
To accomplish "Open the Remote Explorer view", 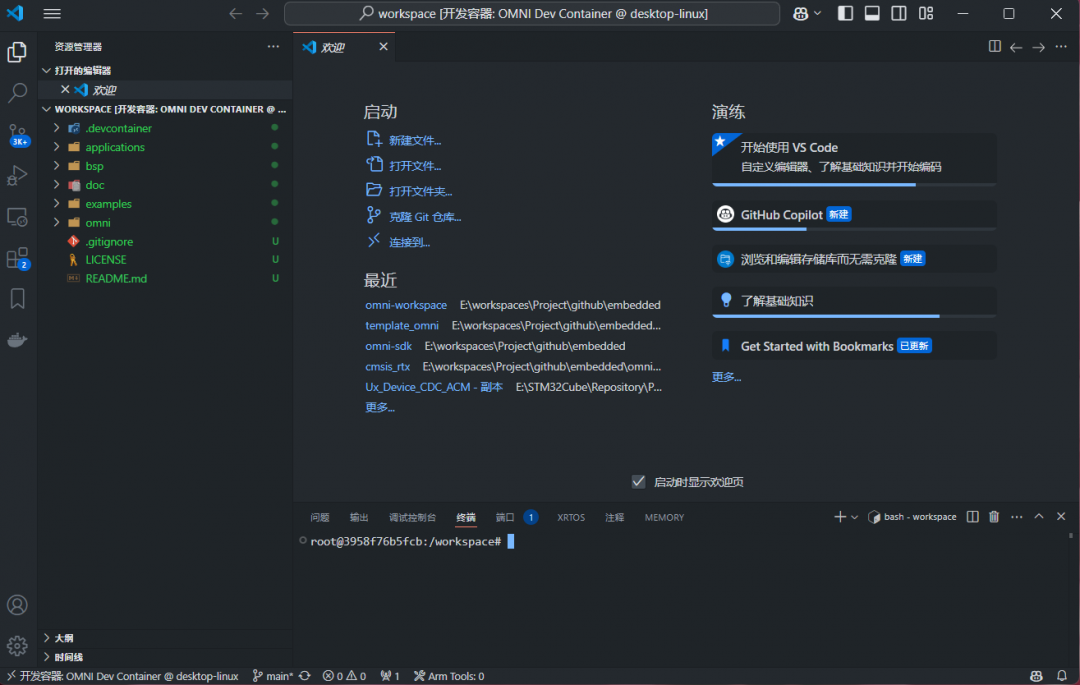I will tap(17, 217).
